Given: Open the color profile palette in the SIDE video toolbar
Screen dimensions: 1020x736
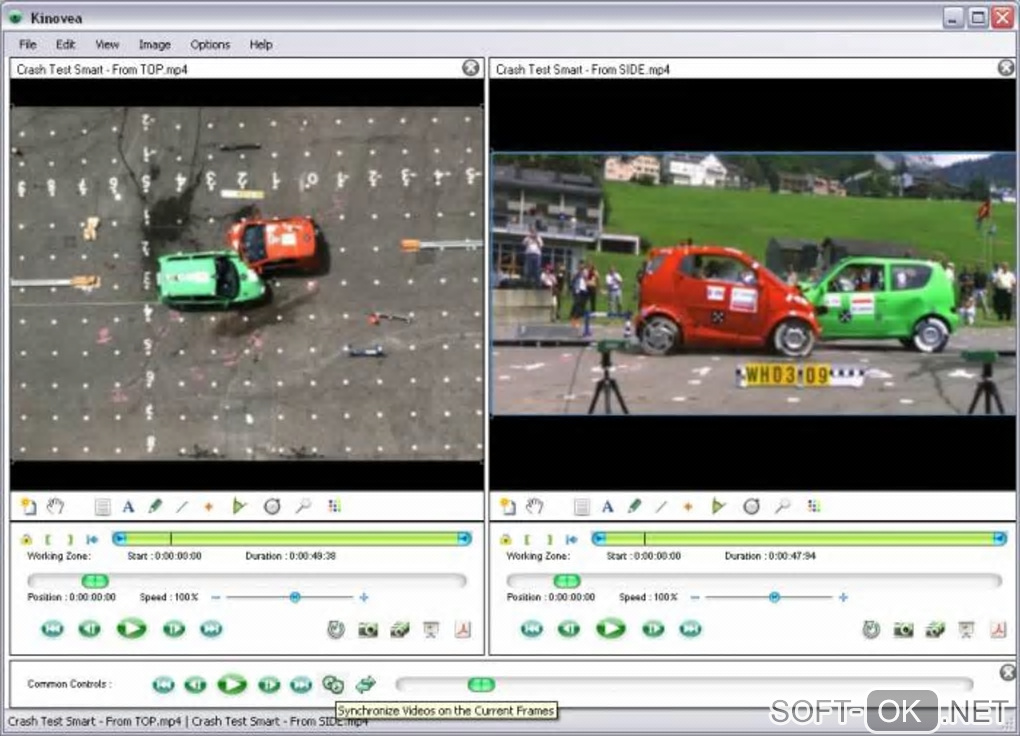Looking at the screenshot, I should (814, 506).
